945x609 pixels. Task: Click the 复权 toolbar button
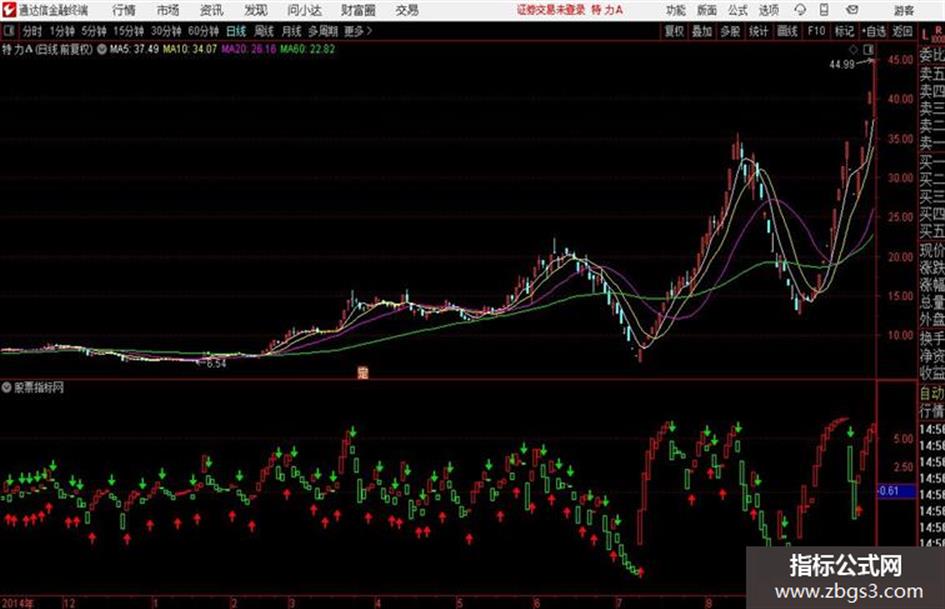(x=674, y=31)
